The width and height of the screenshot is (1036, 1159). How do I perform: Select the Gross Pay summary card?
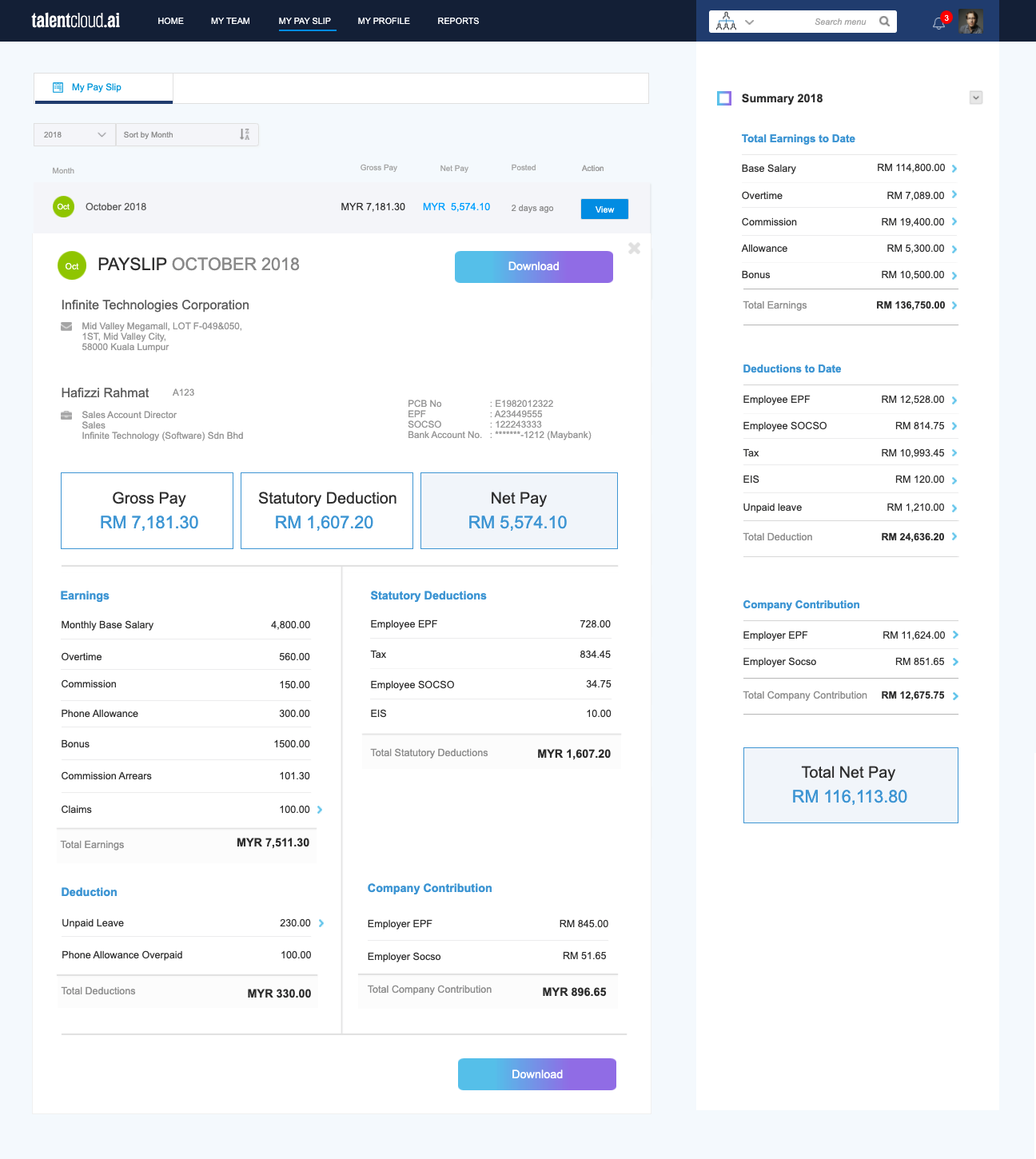point(147,511)
